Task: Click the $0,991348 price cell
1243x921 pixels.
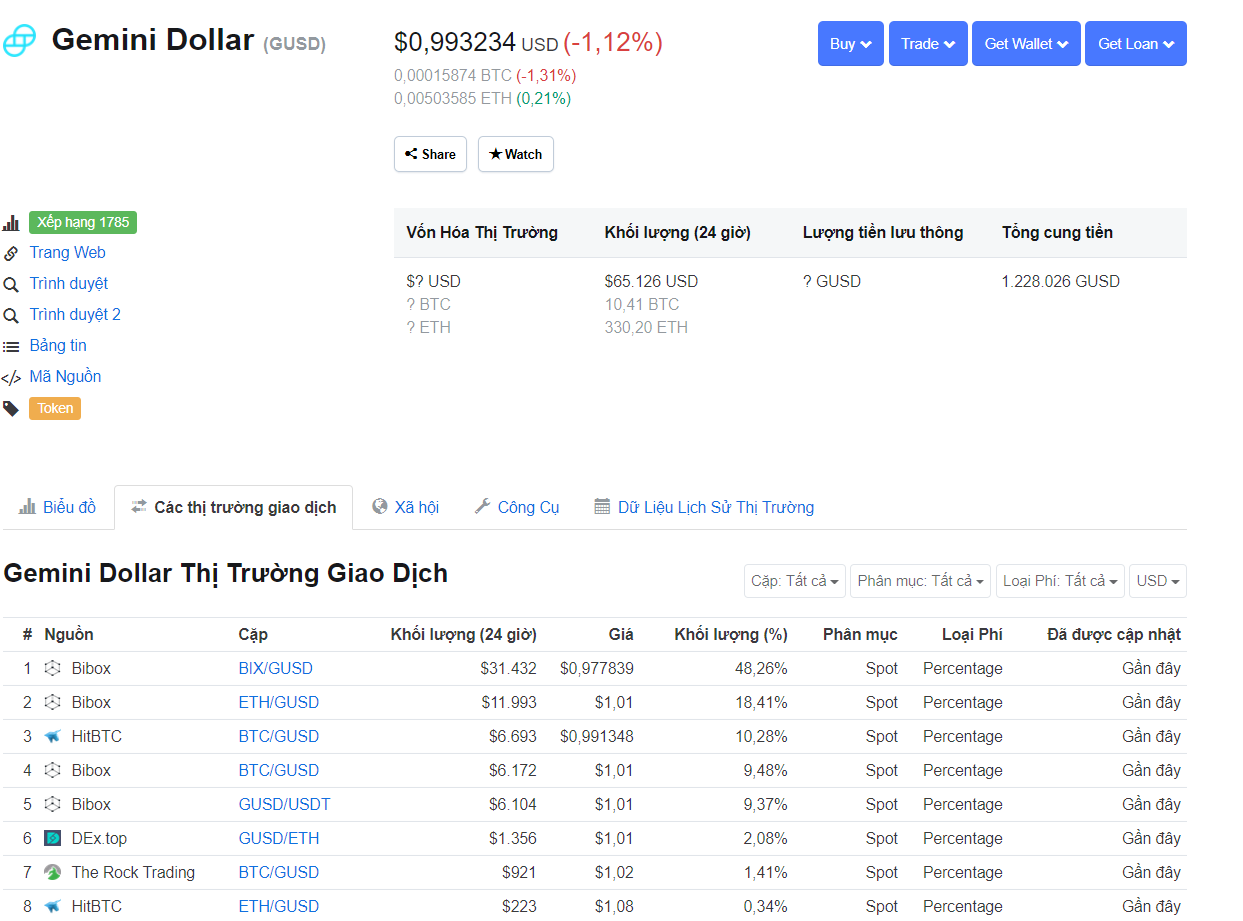Action: click(597, 736)
